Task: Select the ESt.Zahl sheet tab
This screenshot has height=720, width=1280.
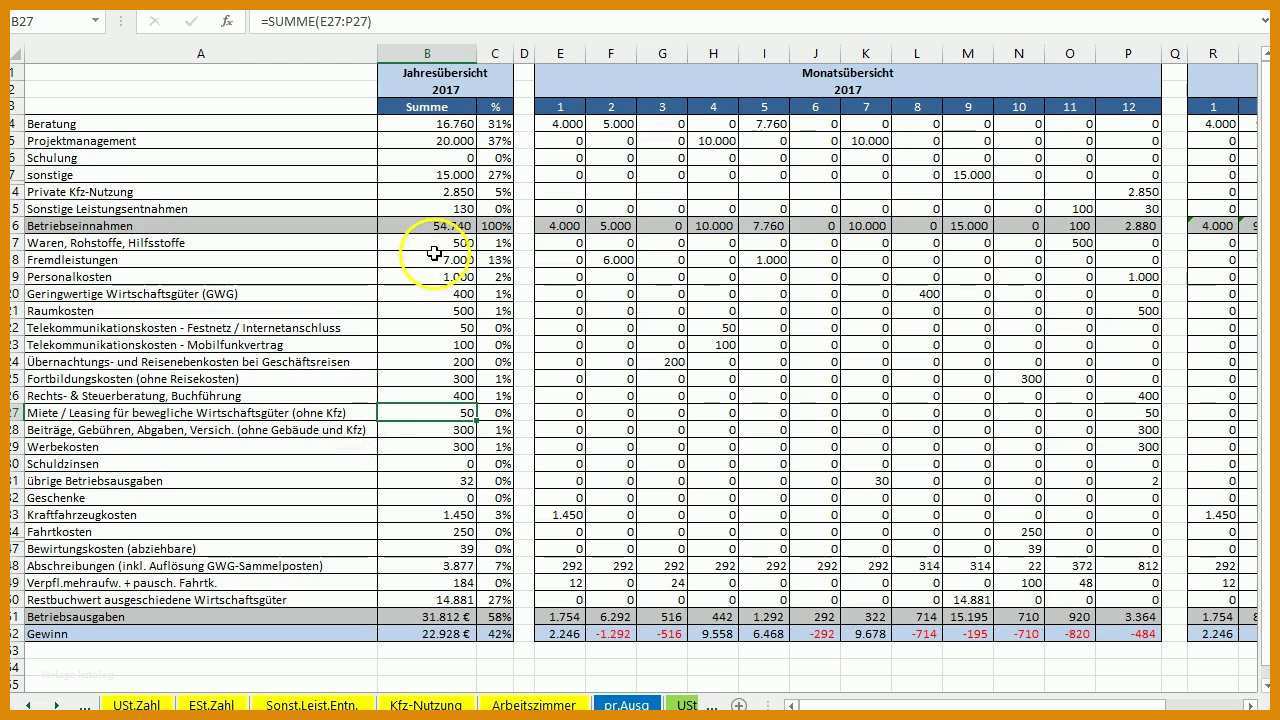Action: coord(211,705)
